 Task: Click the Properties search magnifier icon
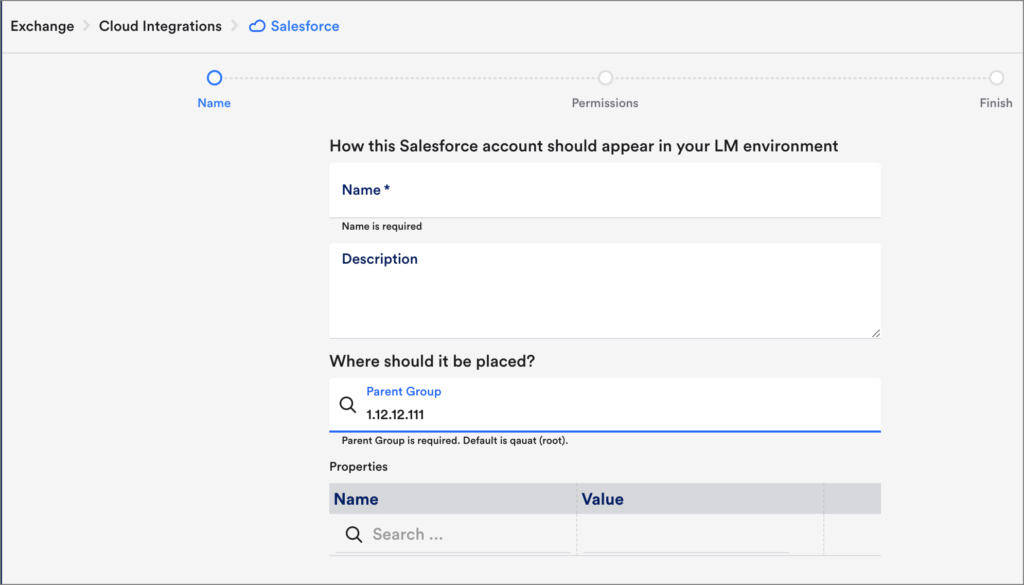coord(354,534)
